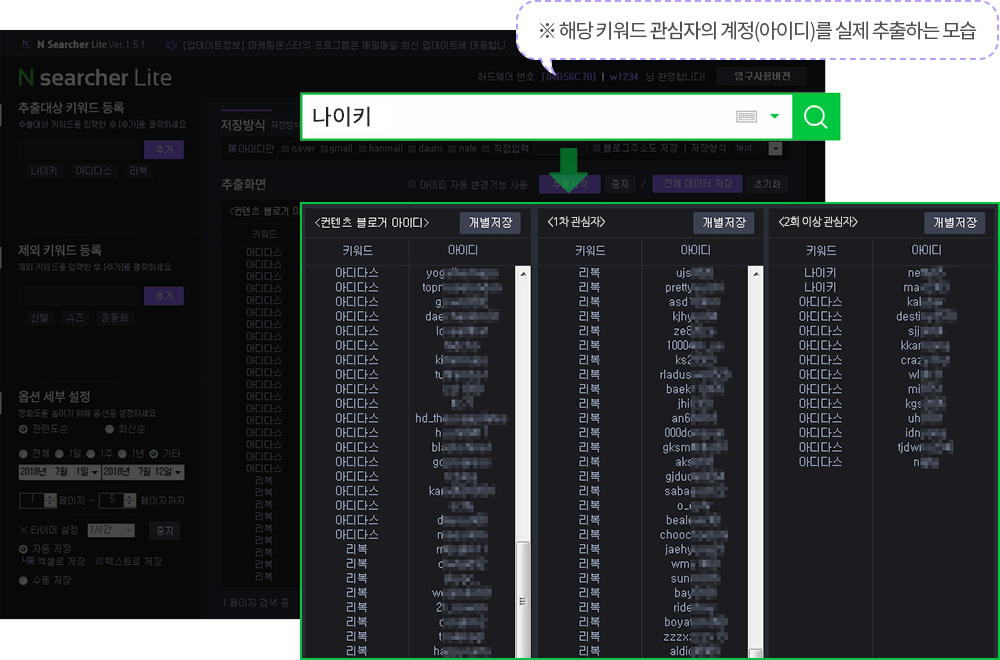This screenshot has width=1000, height=660.
Task: Click 키워드 column header in 1차 관심자 table
Action: click(x=589, y=251)
